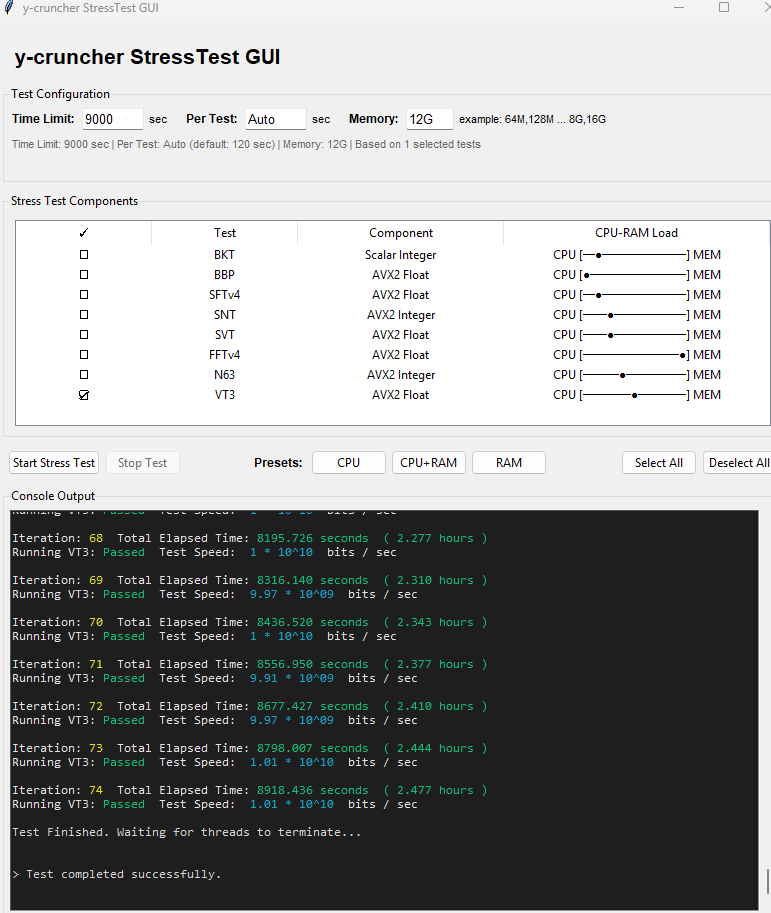Click FFTv4 CPU-MEM load indicator
The width and height of the screenshot is (771, 913).
click(x=636, y=355)
